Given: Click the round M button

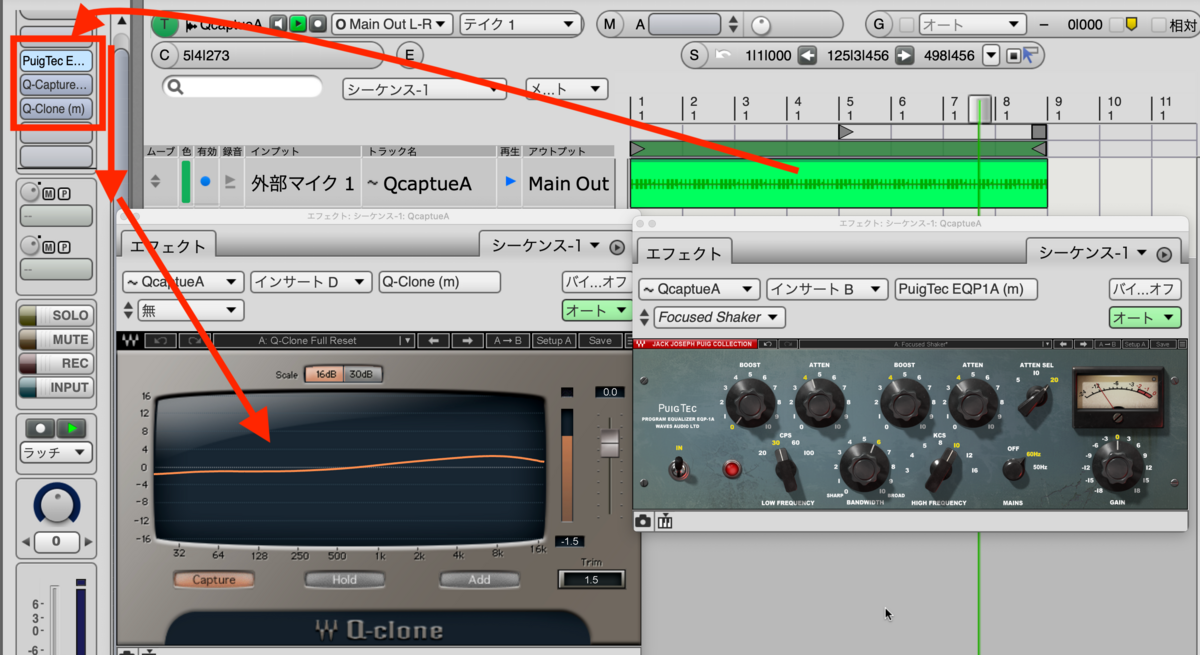Looking at the screenshot, I should [609, 24].
